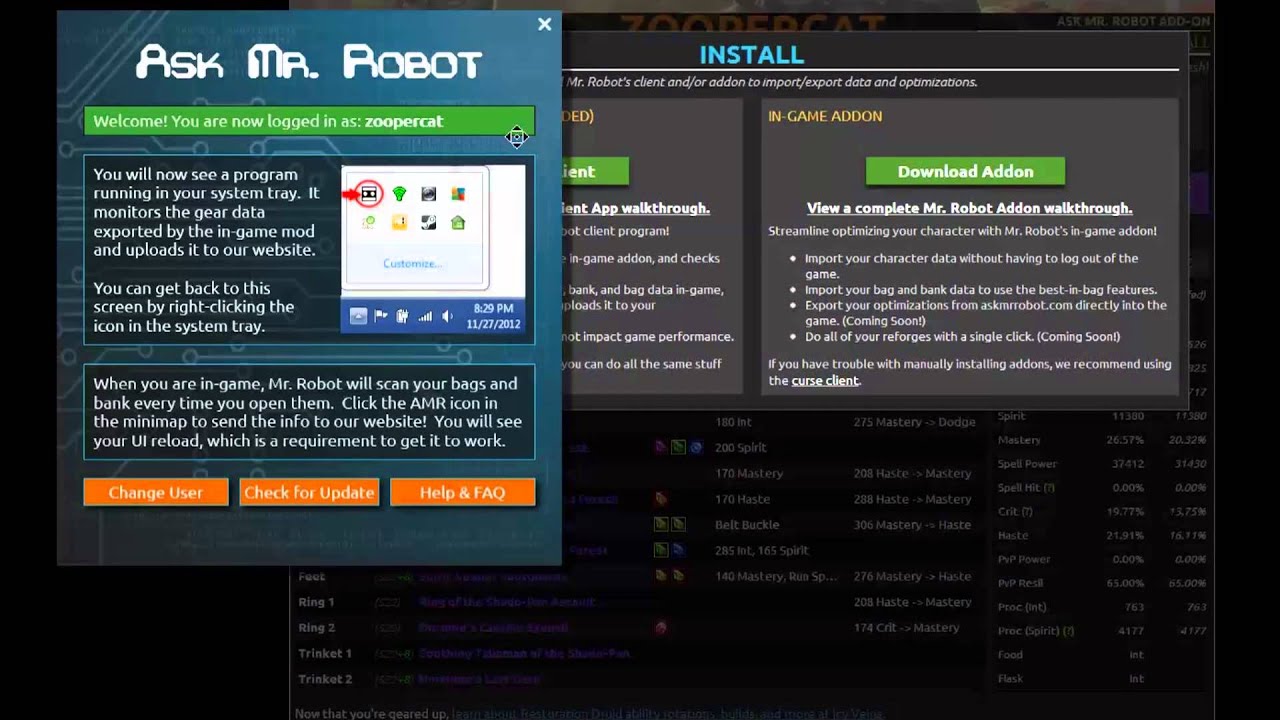Click the blue gem icon in 200 Spirit row

(x=696, y=447)
